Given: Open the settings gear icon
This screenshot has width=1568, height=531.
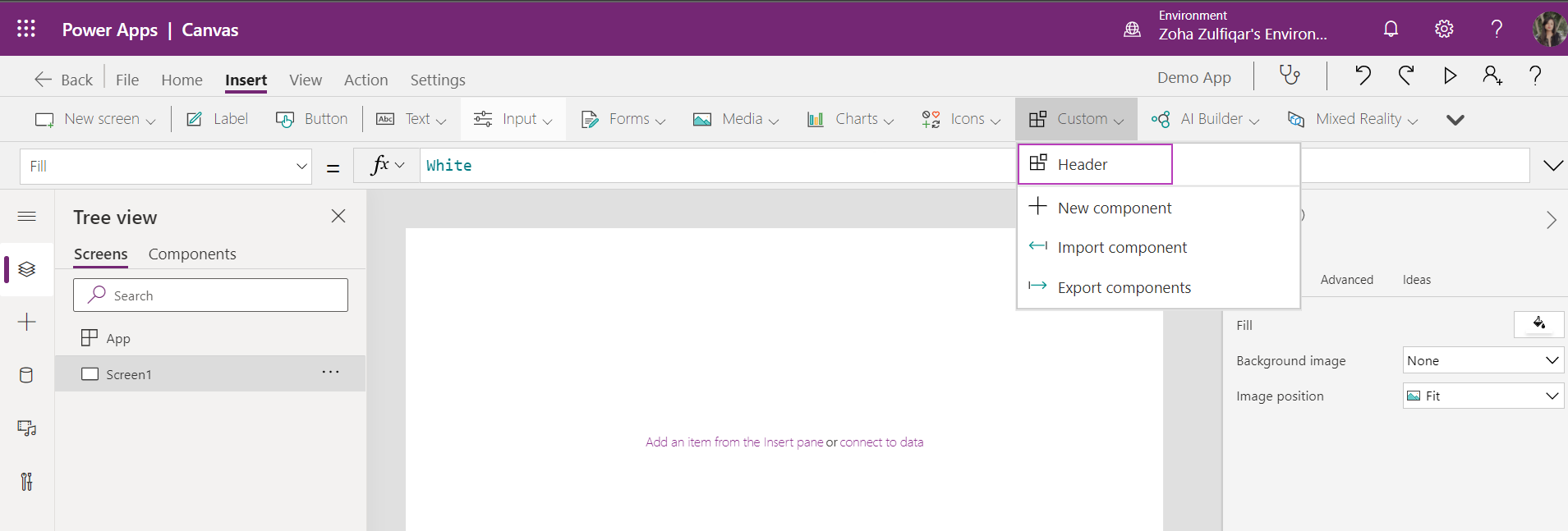Looking at the screenshot, I should [x=1444, y=30].
